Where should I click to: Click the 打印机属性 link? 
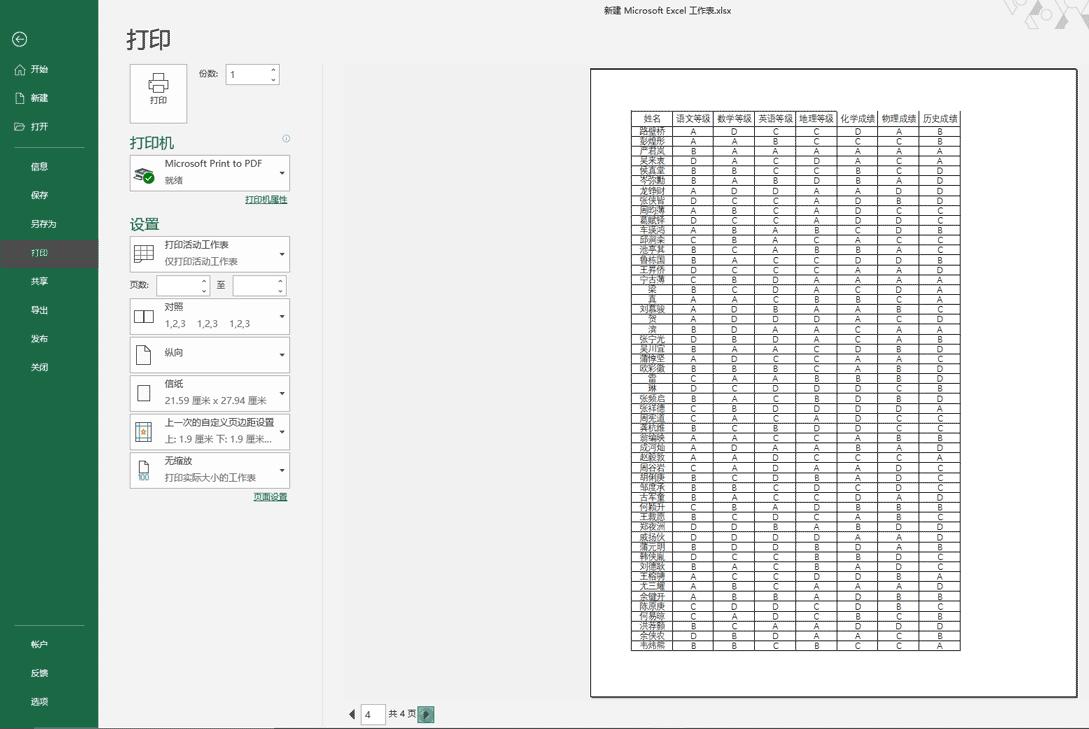pos(266,200)
